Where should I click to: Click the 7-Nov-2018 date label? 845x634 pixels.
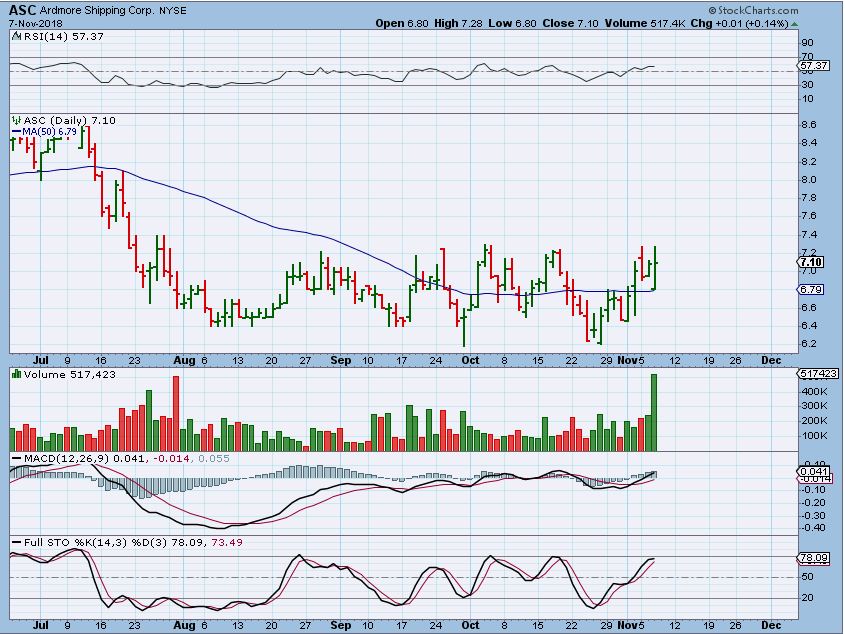click(36, 24)
